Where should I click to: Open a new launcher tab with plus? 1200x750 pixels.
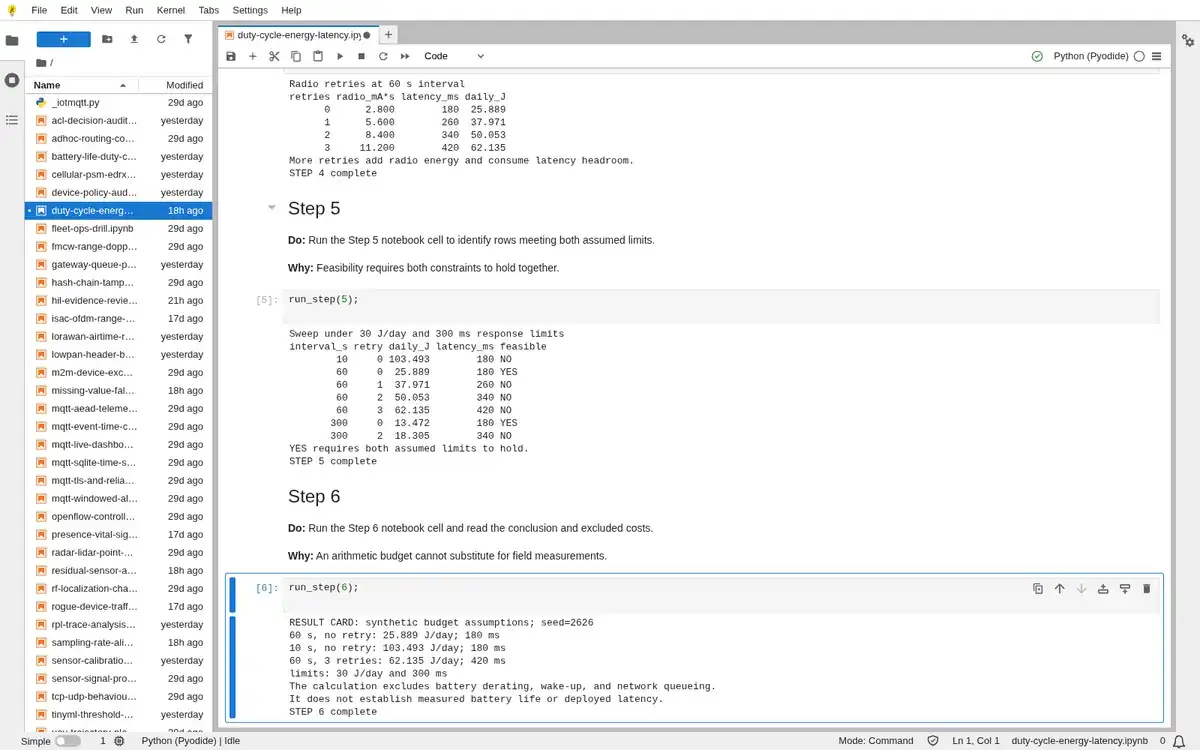tap(389, 34)
